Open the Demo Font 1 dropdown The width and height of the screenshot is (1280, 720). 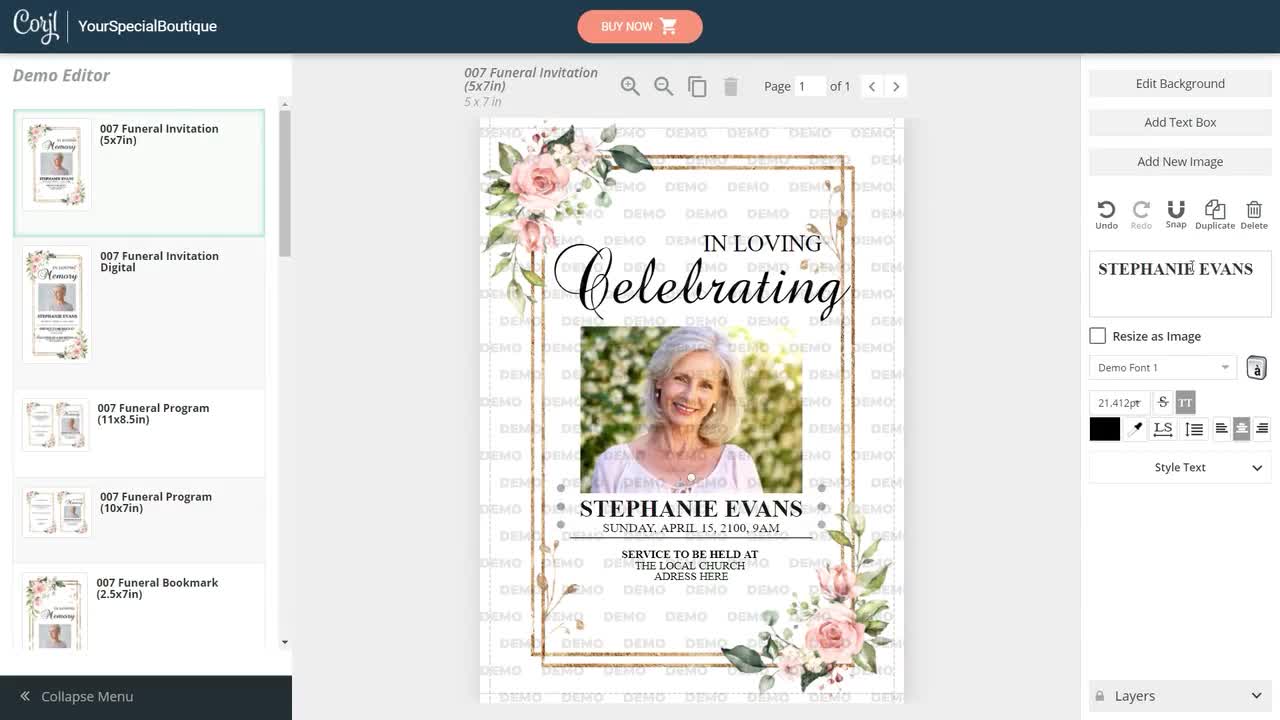tap(1162, 367)
